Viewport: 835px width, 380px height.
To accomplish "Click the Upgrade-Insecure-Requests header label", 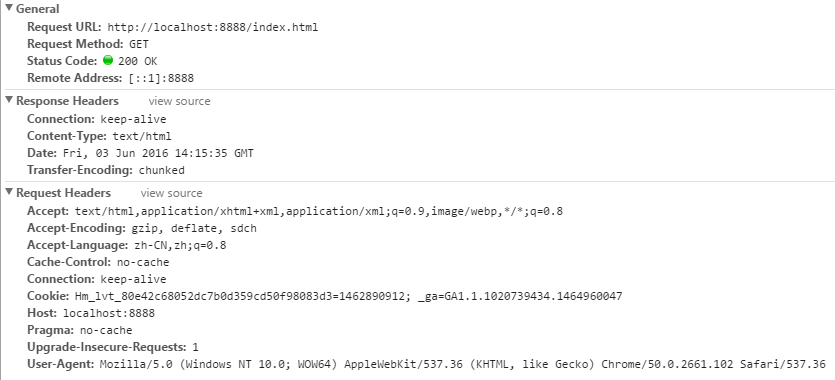I will click(x=107, y=347).
